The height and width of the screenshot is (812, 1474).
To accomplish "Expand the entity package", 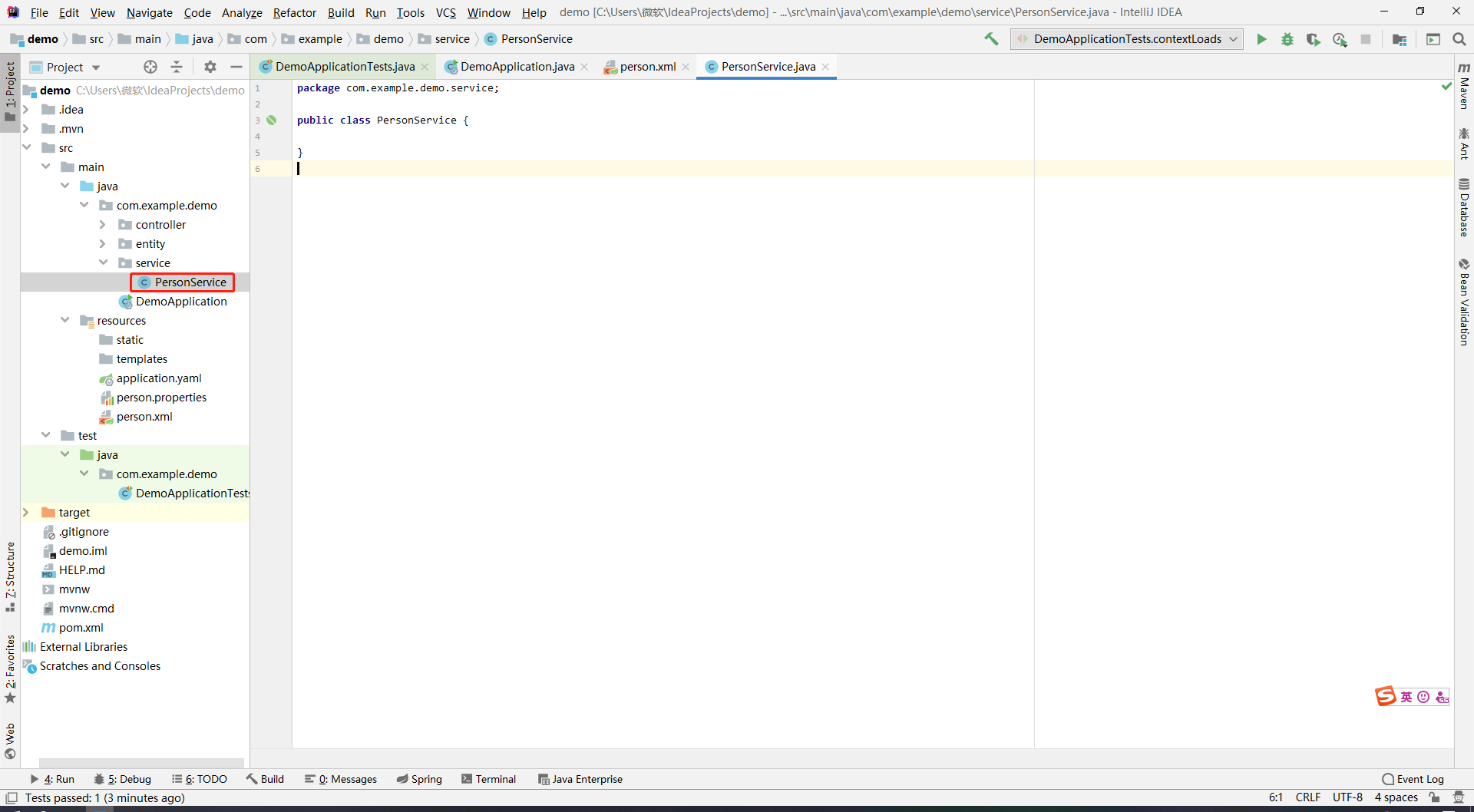I will (103, 244).
